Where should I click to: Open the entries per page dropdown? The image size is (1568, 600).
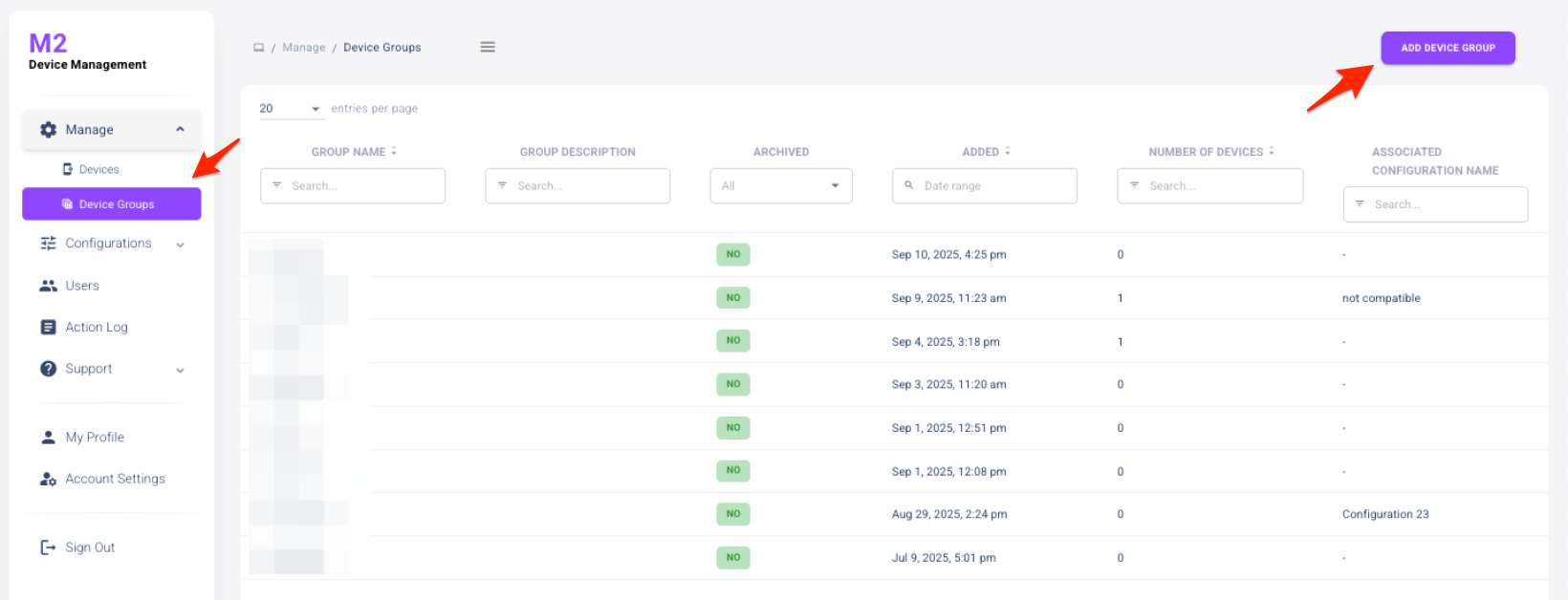pyautogui.click(x=291, y=109)
